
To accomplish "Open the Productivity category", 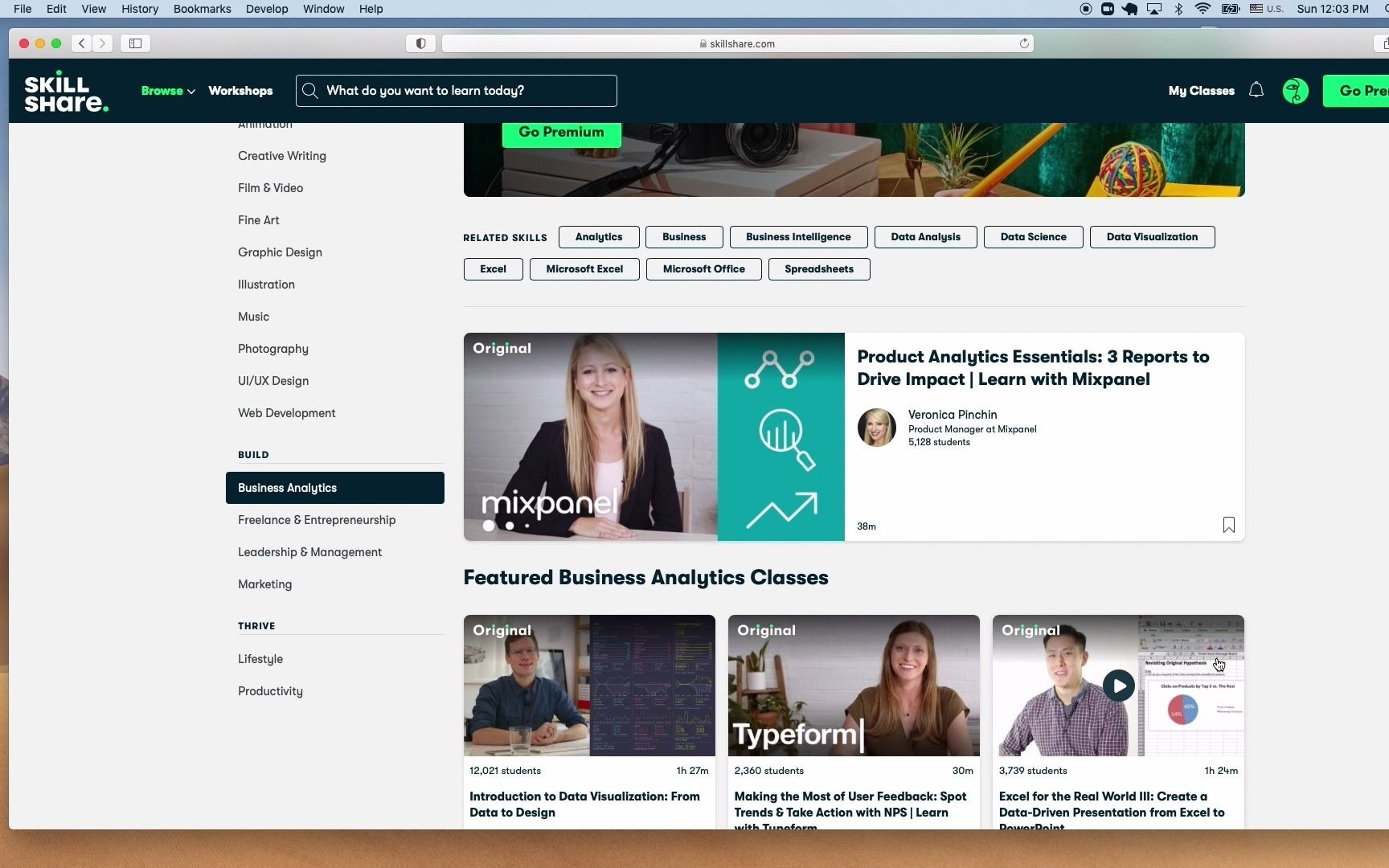I will (270, 691).
